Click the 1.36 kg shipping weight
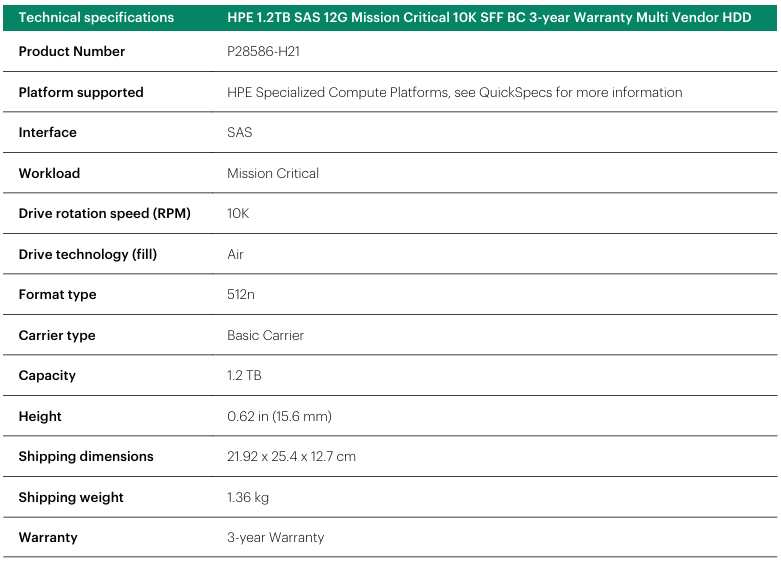Viewport: 781px width, 564px height. 248,497
